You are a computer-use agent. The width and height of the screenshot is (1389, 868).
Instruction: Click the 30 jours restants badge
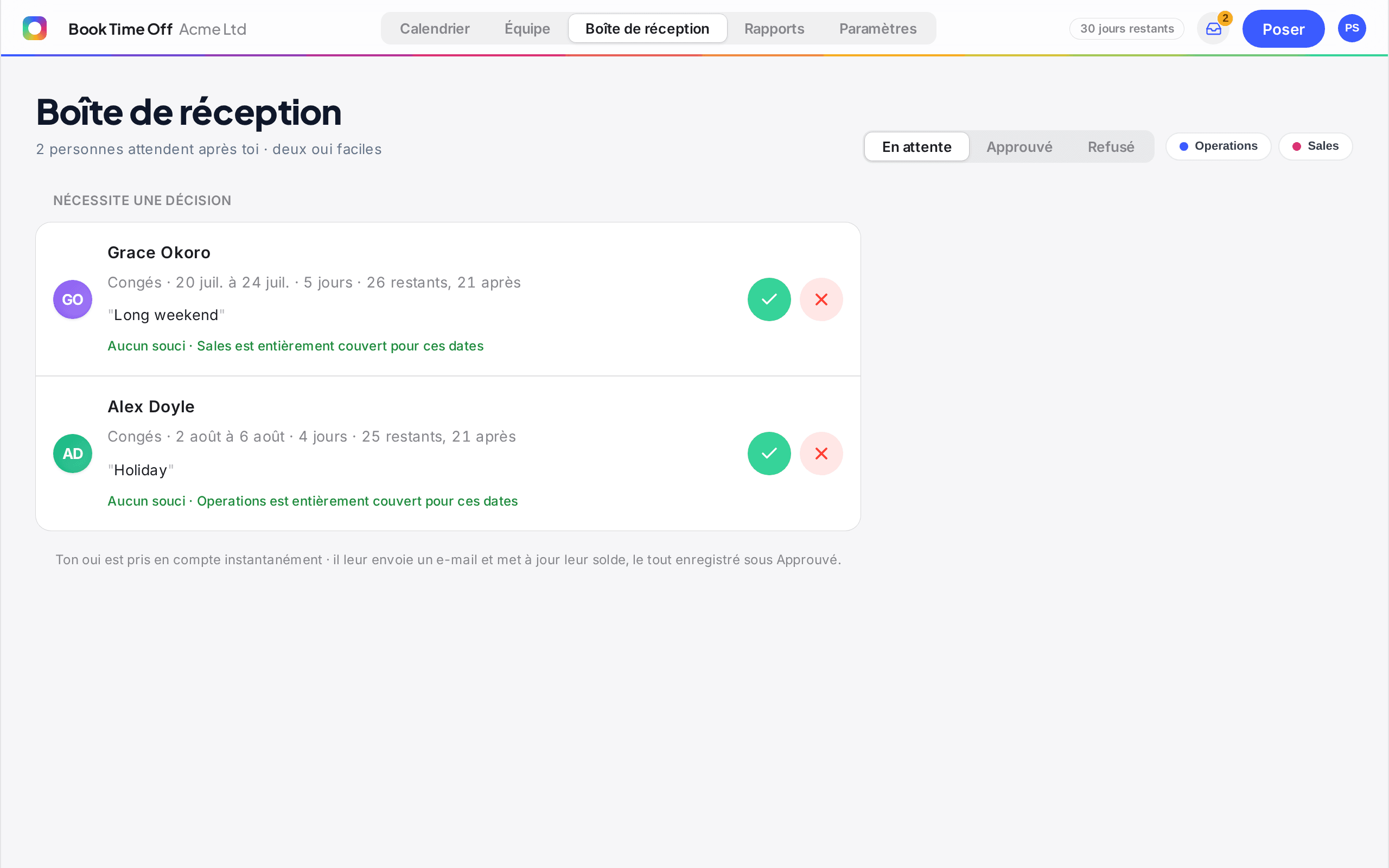click(1127, 29)
